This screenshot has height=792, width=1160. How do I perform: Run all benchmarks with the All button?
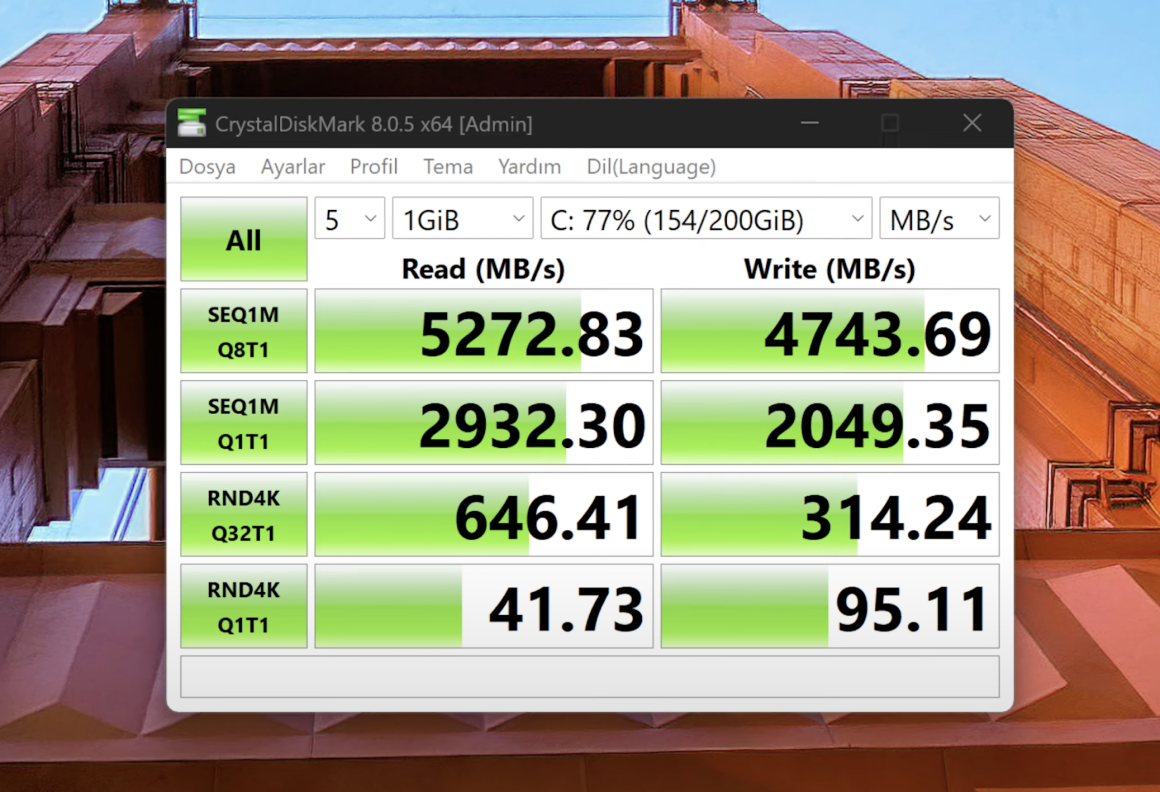click(x=243, y=239)
